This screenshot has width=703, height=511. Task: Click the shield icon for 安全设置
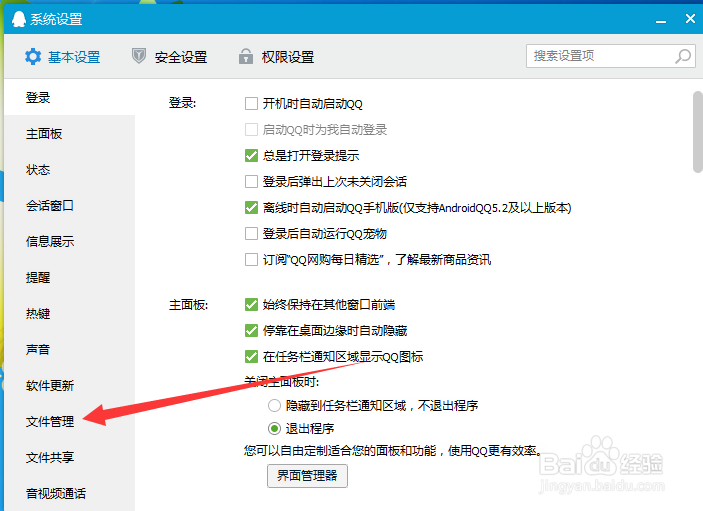139,56
